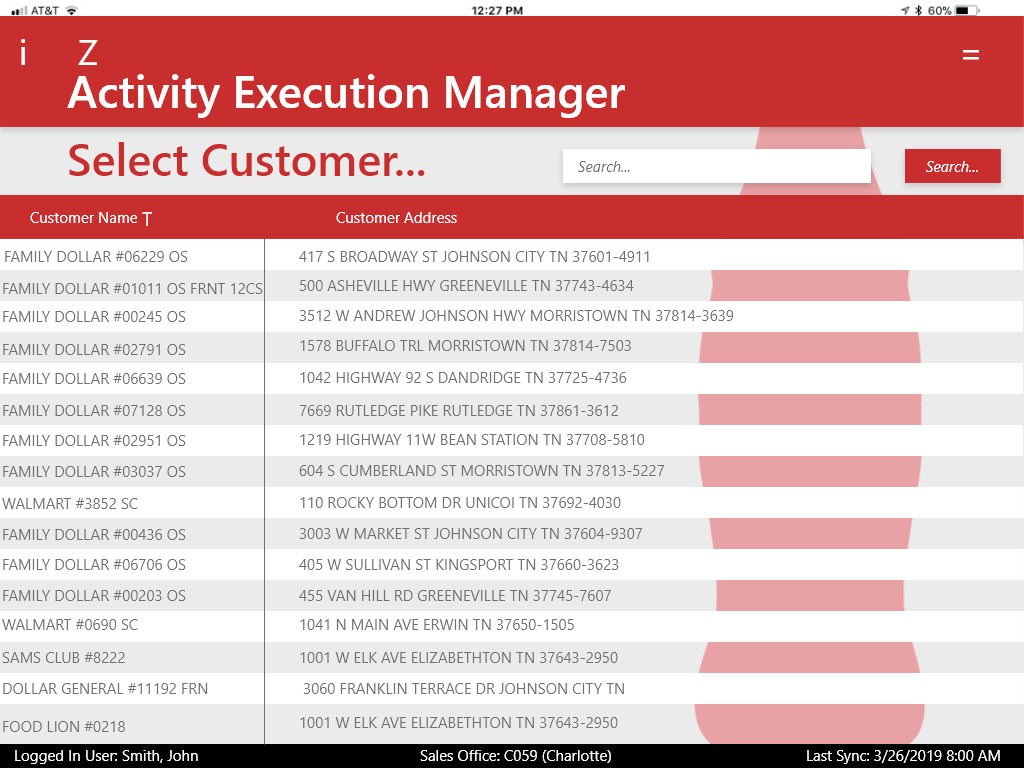Select WALMART #0690 SC customer
The height and width of the screenshot is (768, 1024).
(x=70, y=624)
